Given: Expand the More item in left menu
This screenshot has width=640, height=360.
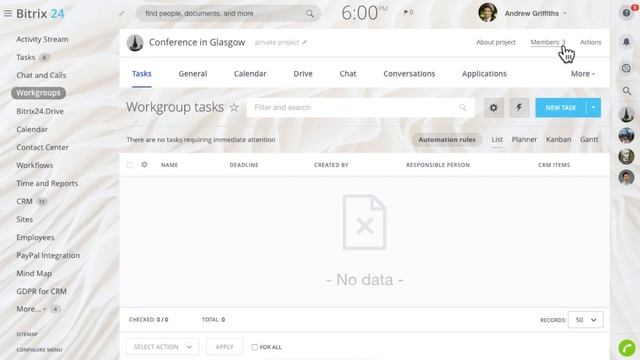Looking at the screenshot, I should 31,309.
